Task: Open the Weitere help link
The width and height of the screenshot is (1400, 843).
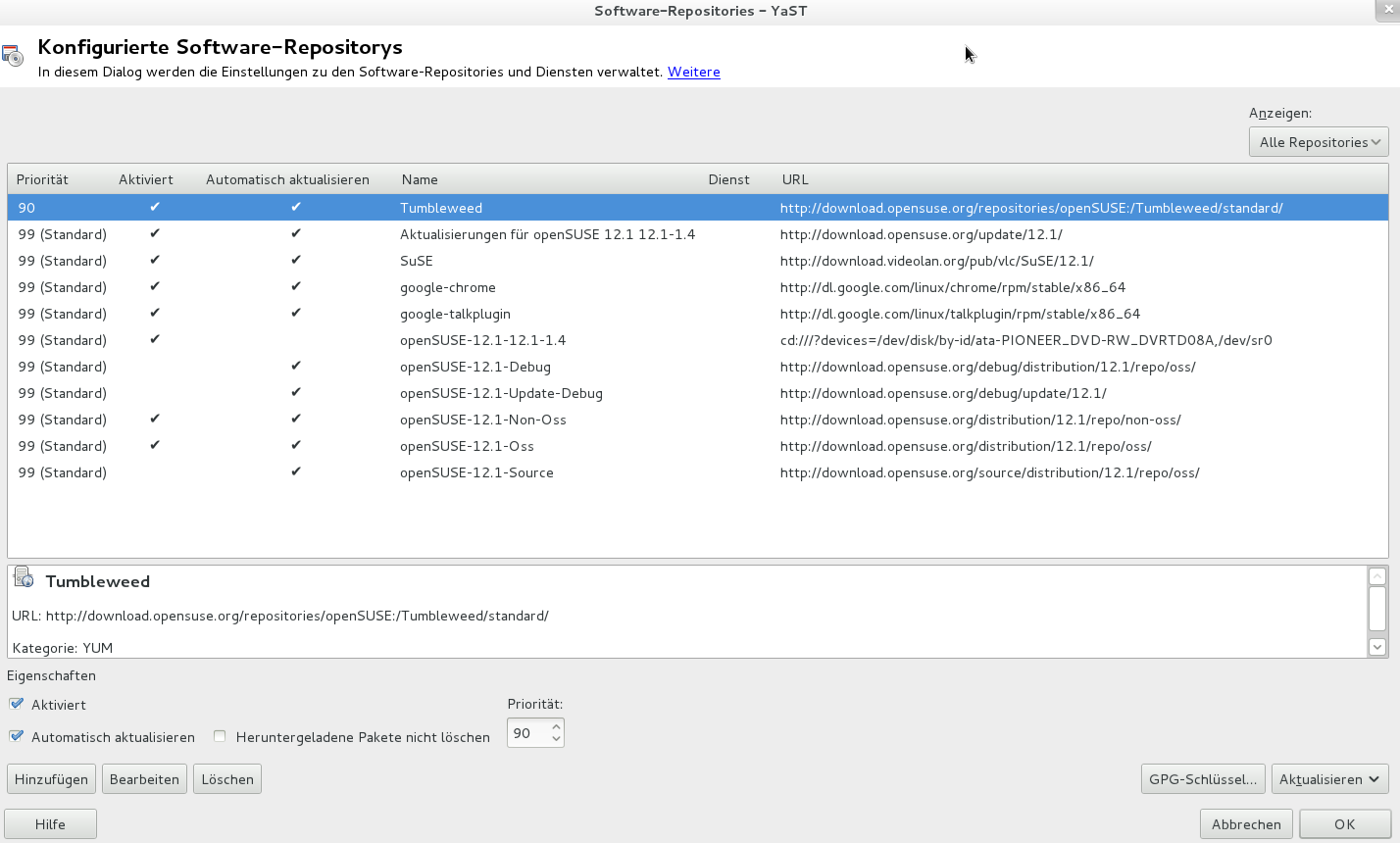Action: (694, 72)
